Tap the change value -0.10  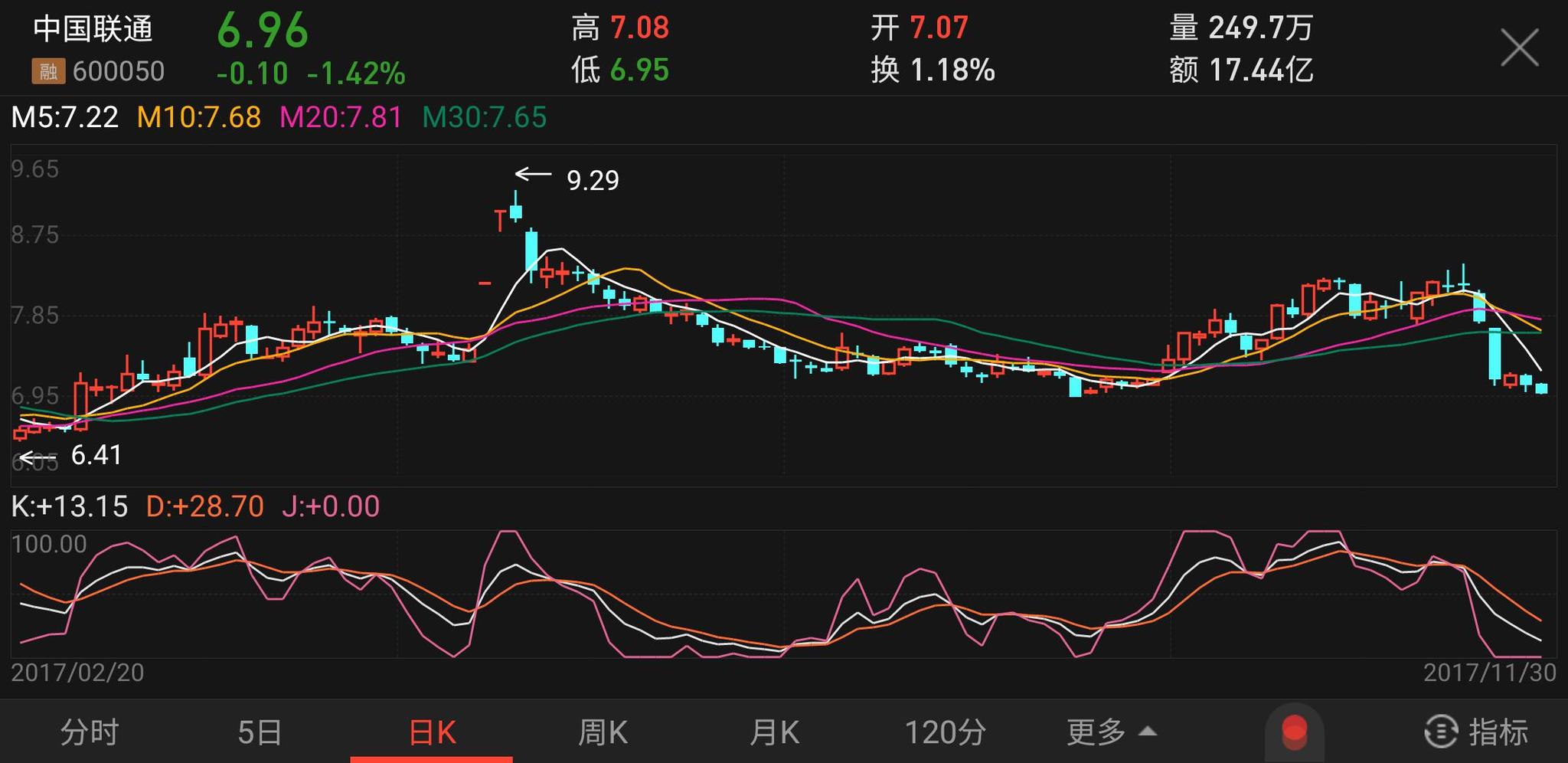252,74
